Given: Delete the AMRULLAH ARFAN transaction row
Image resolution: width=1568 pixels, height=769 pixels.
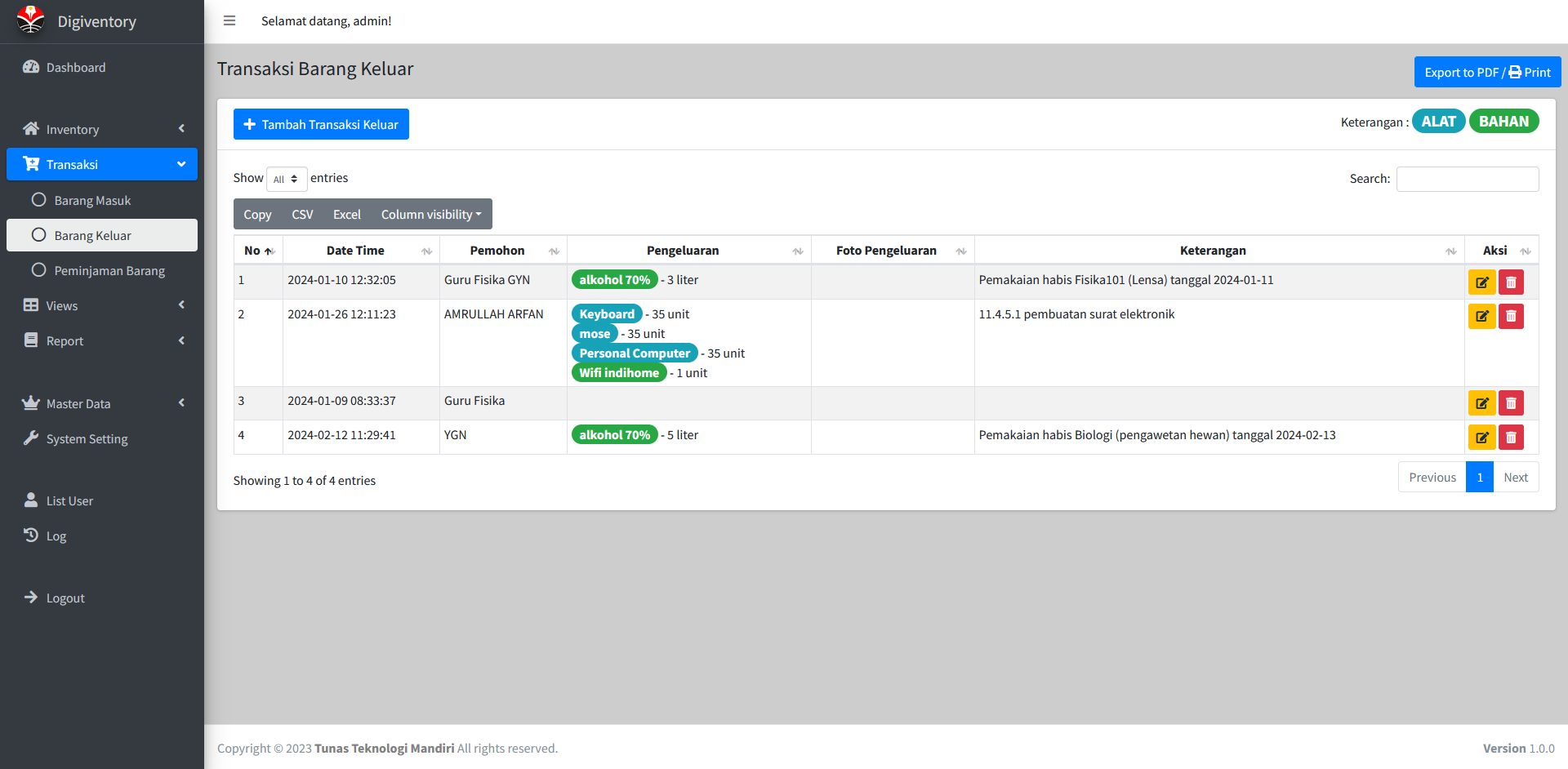Looking at the screenshot, I should (x=1511, y=317).
